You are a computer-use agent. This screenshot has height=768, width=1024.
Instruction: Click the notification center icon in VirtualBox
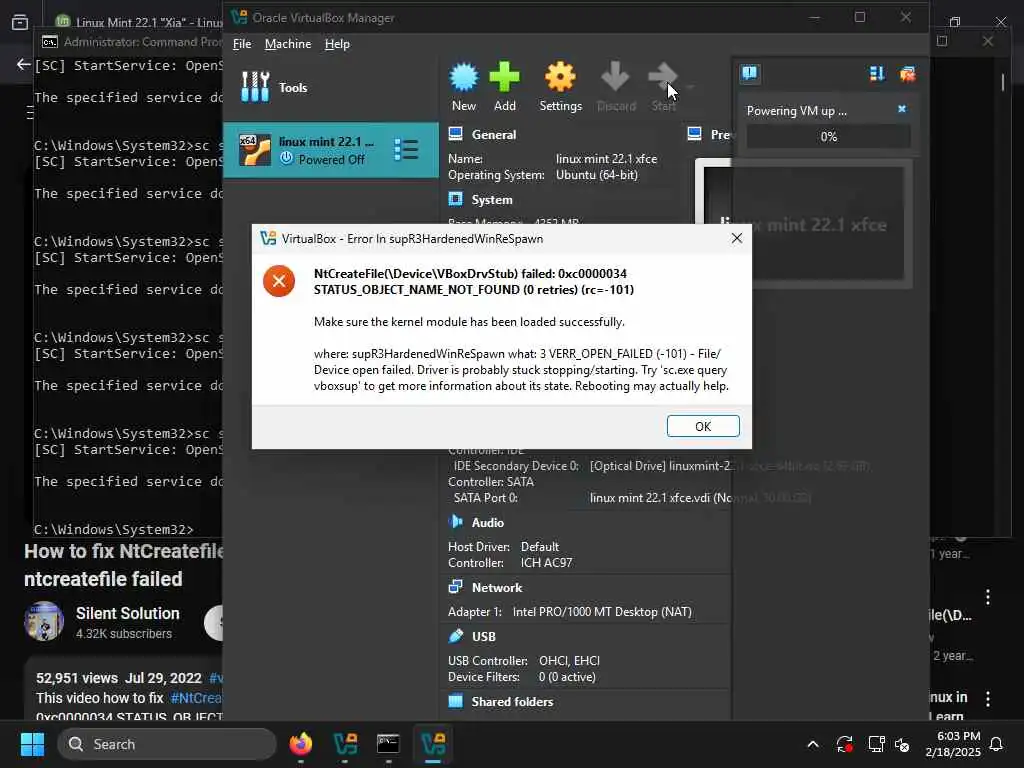[750, 73]
